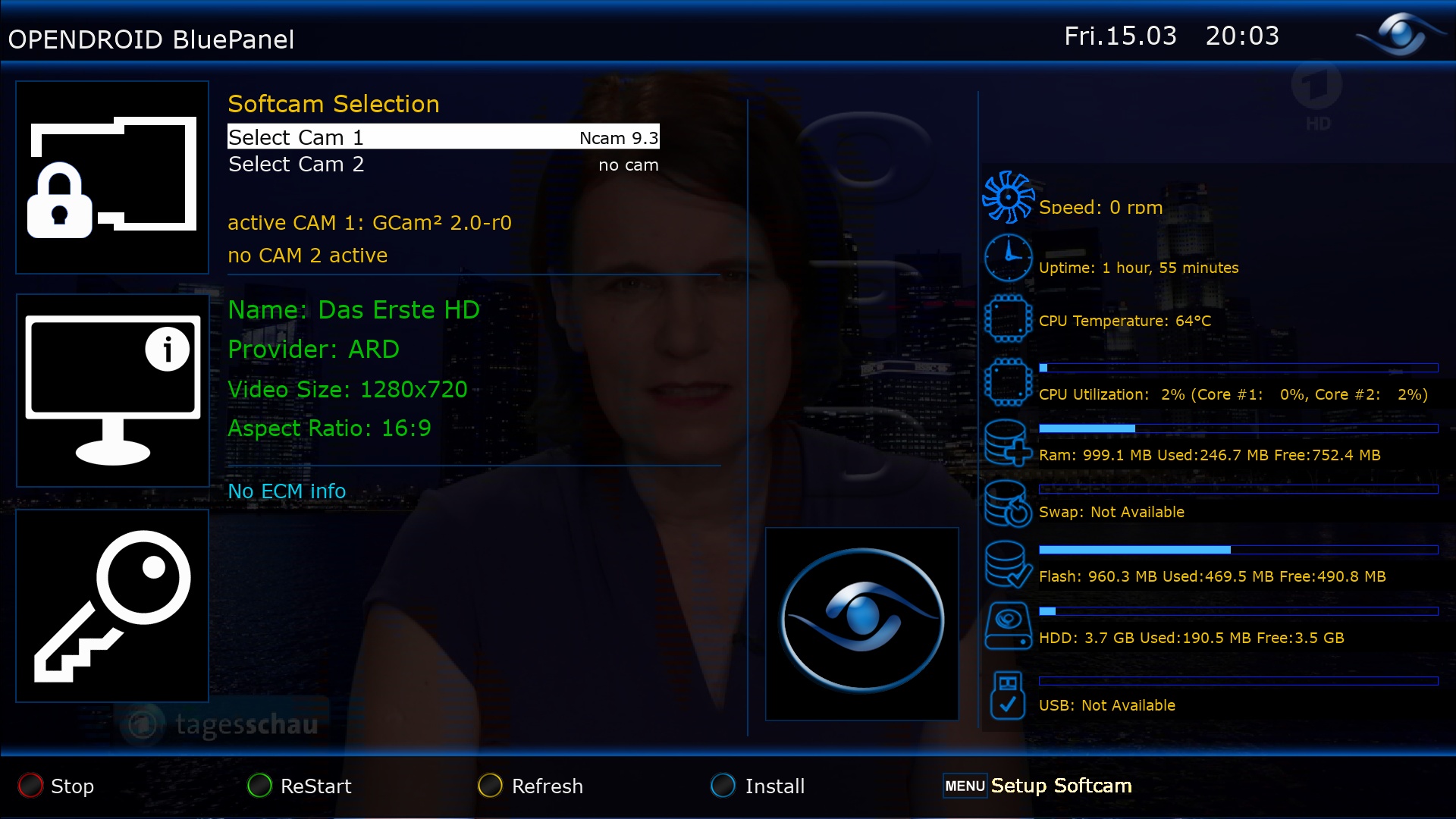
Task: Click the Ram usage progress bar
Action: [x=1238, y=428]
